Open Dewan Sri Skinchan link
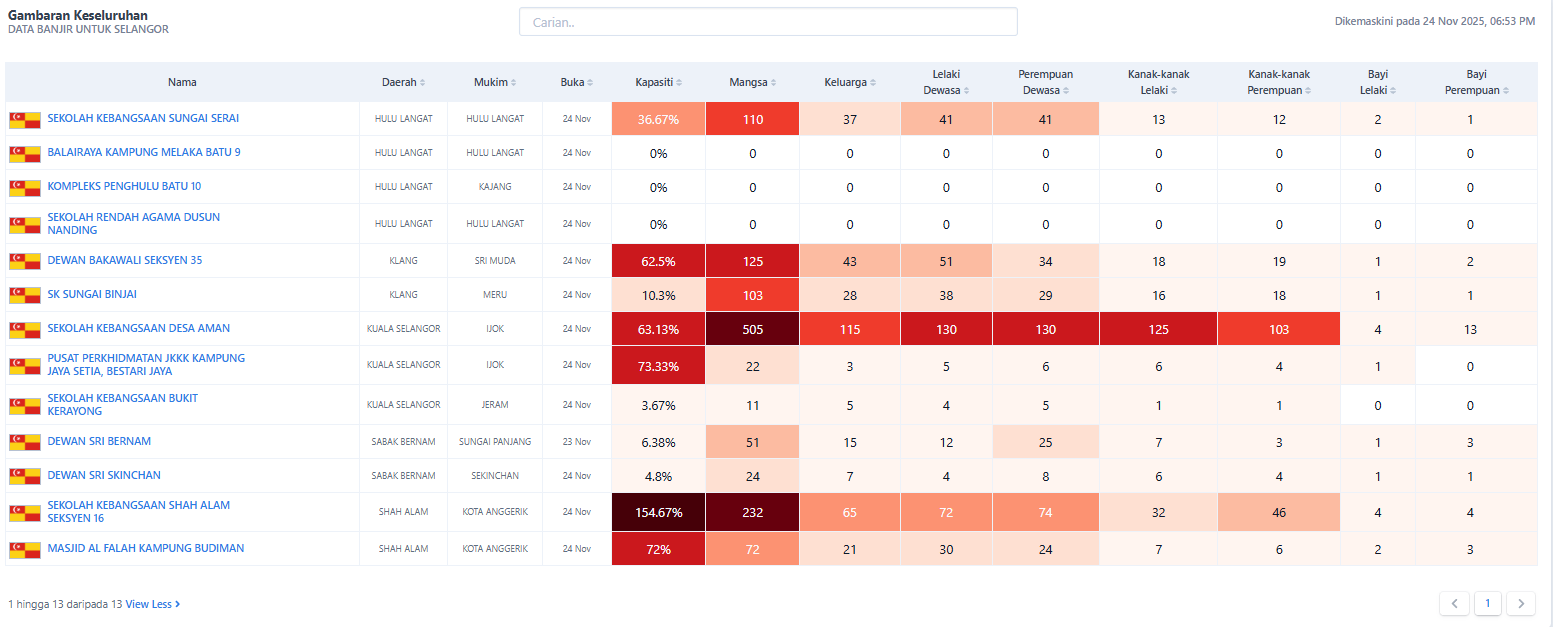 (104, 475)
